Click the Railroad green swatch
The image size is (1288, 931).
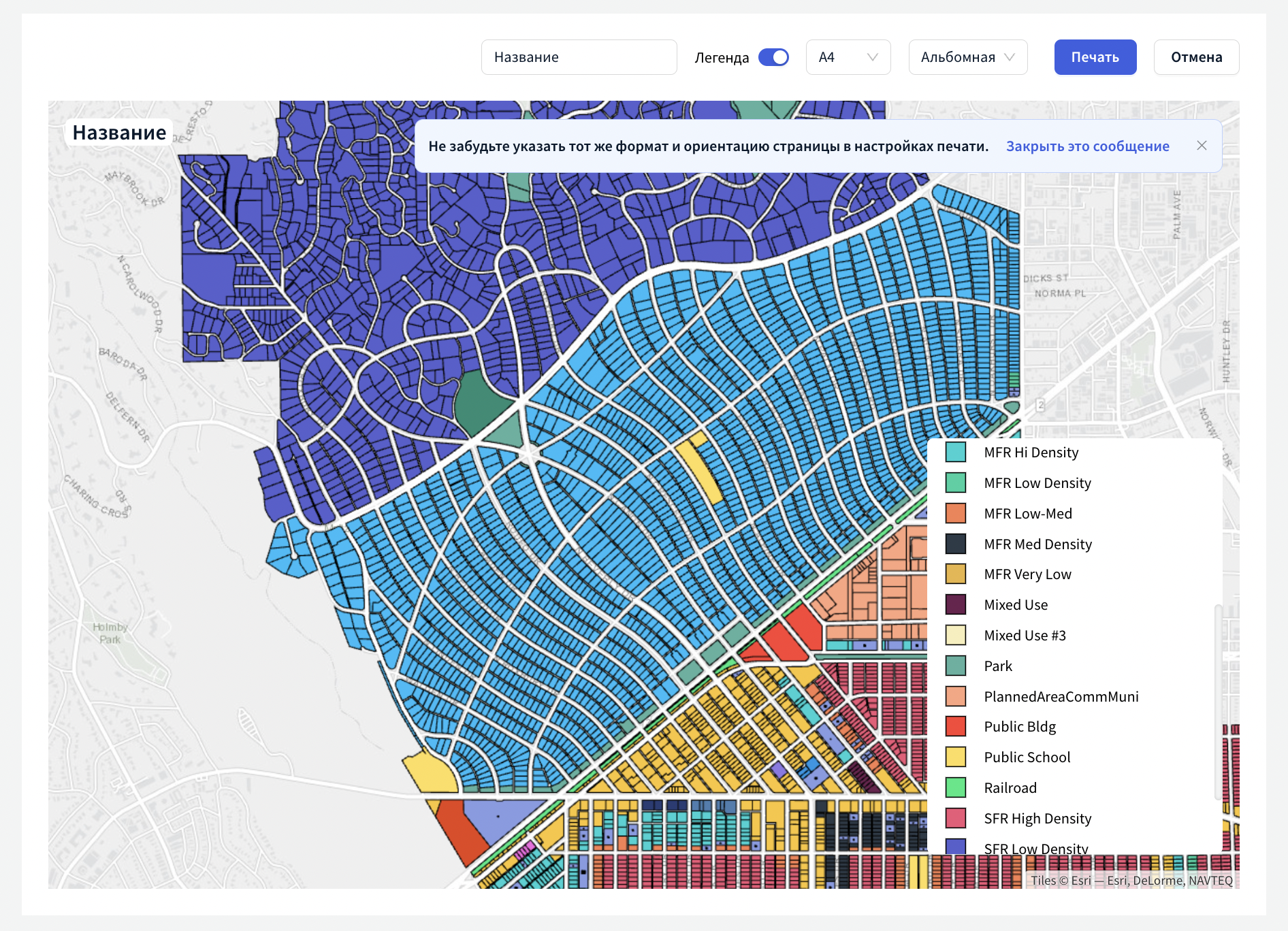click(x=956, y=787)
